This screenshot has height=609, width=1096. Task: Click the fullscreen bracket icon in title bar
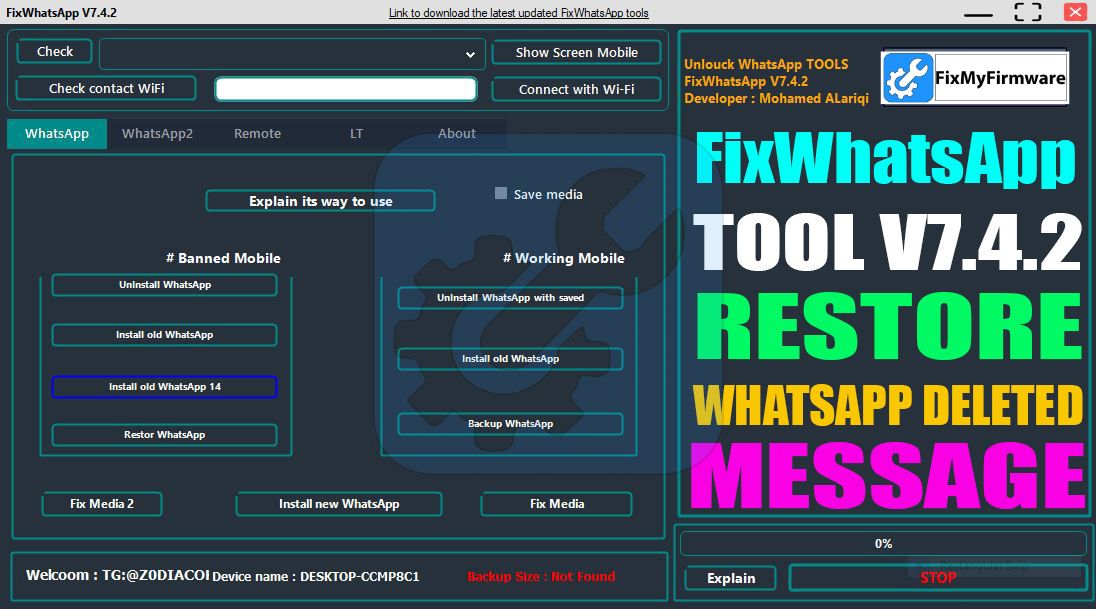[1027, 13]
